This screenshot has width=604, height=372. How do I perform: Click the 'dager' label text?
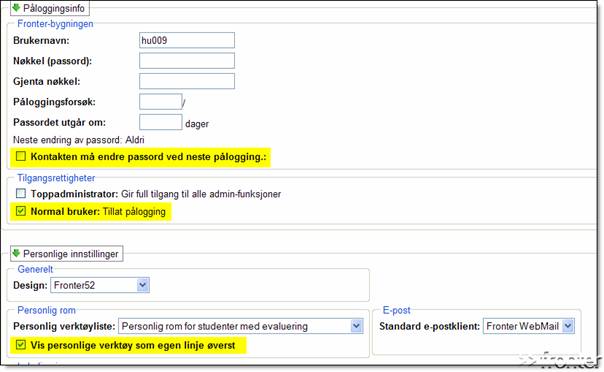[x=197, y=124]
